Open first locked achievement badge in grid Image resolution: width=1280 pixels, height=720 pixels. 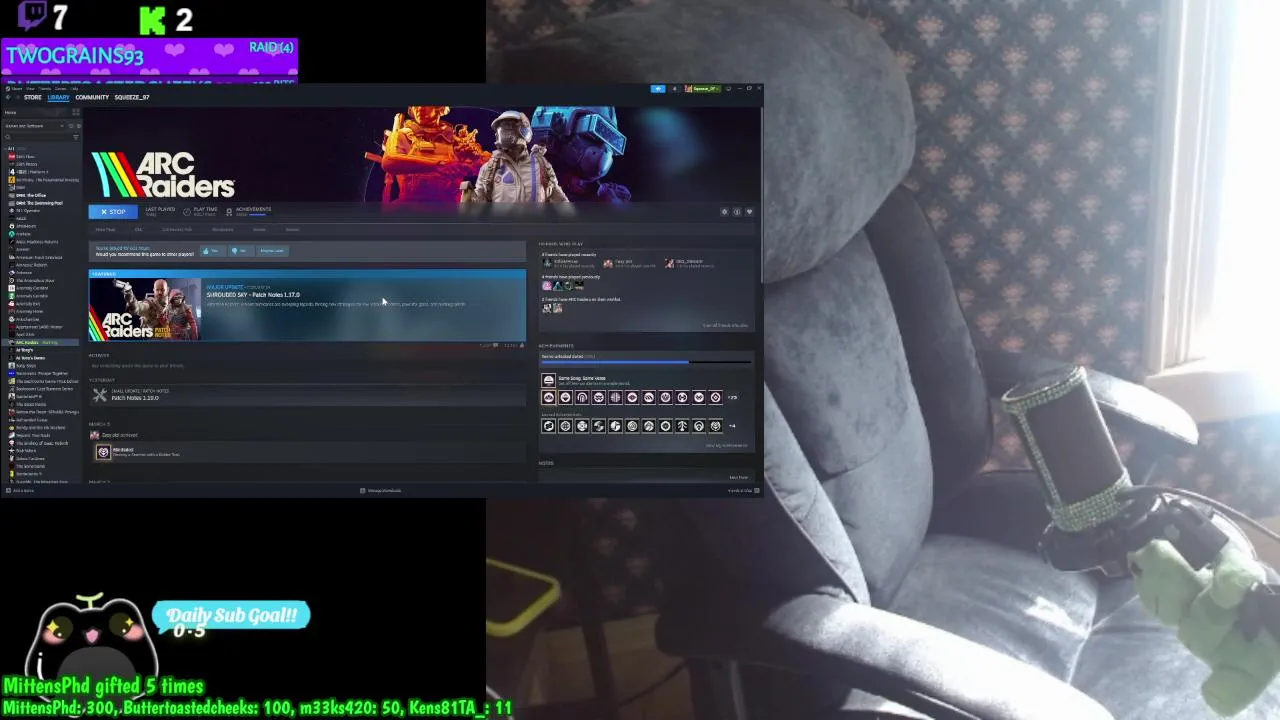tap(548, 426)
